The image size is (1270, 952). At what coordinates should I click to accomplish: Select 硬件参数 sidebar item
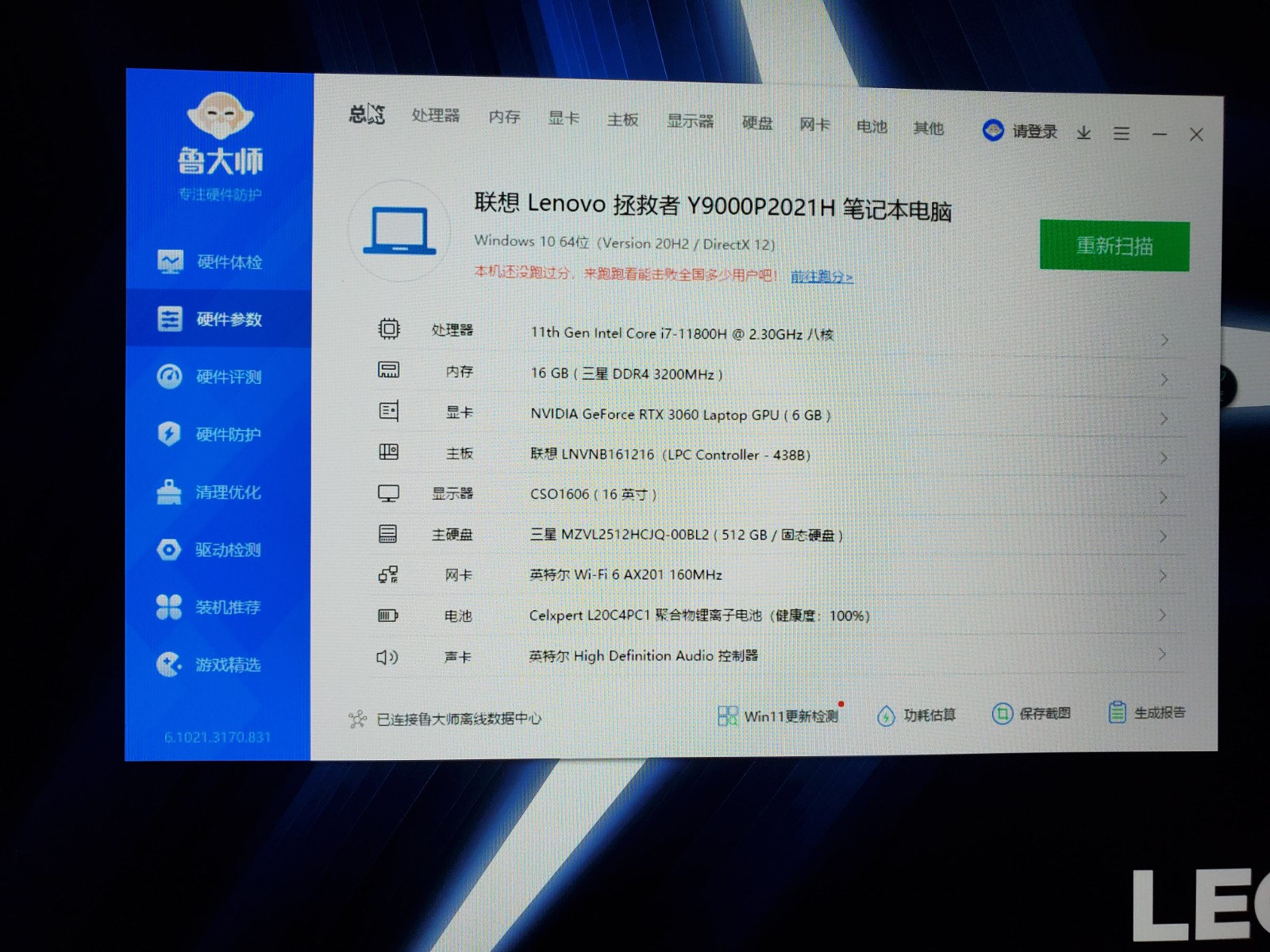coord(218,319)
